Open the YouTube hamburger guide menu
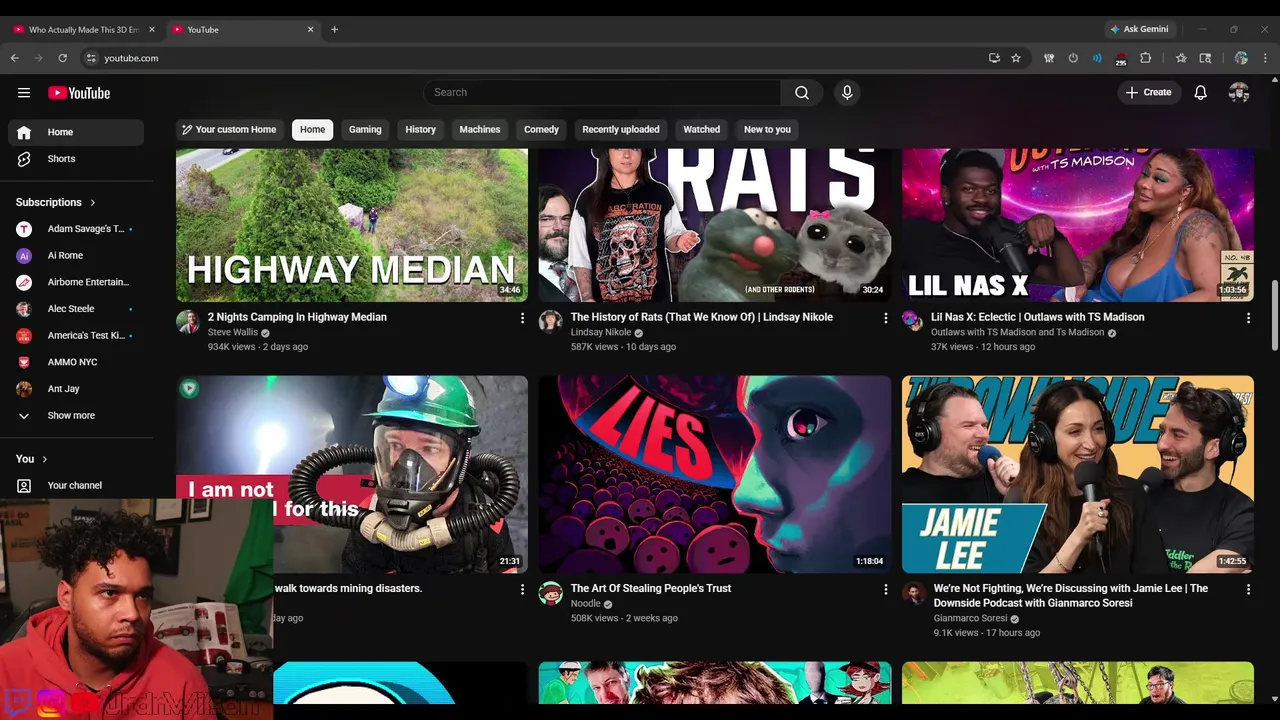 [24, 93]
